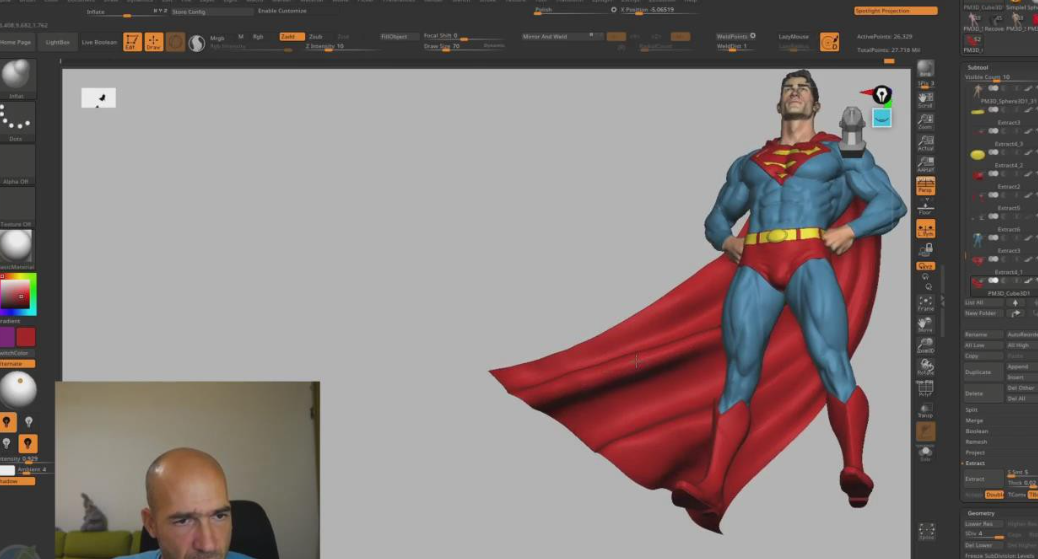Click the Rename button

(x=983, y=334)
